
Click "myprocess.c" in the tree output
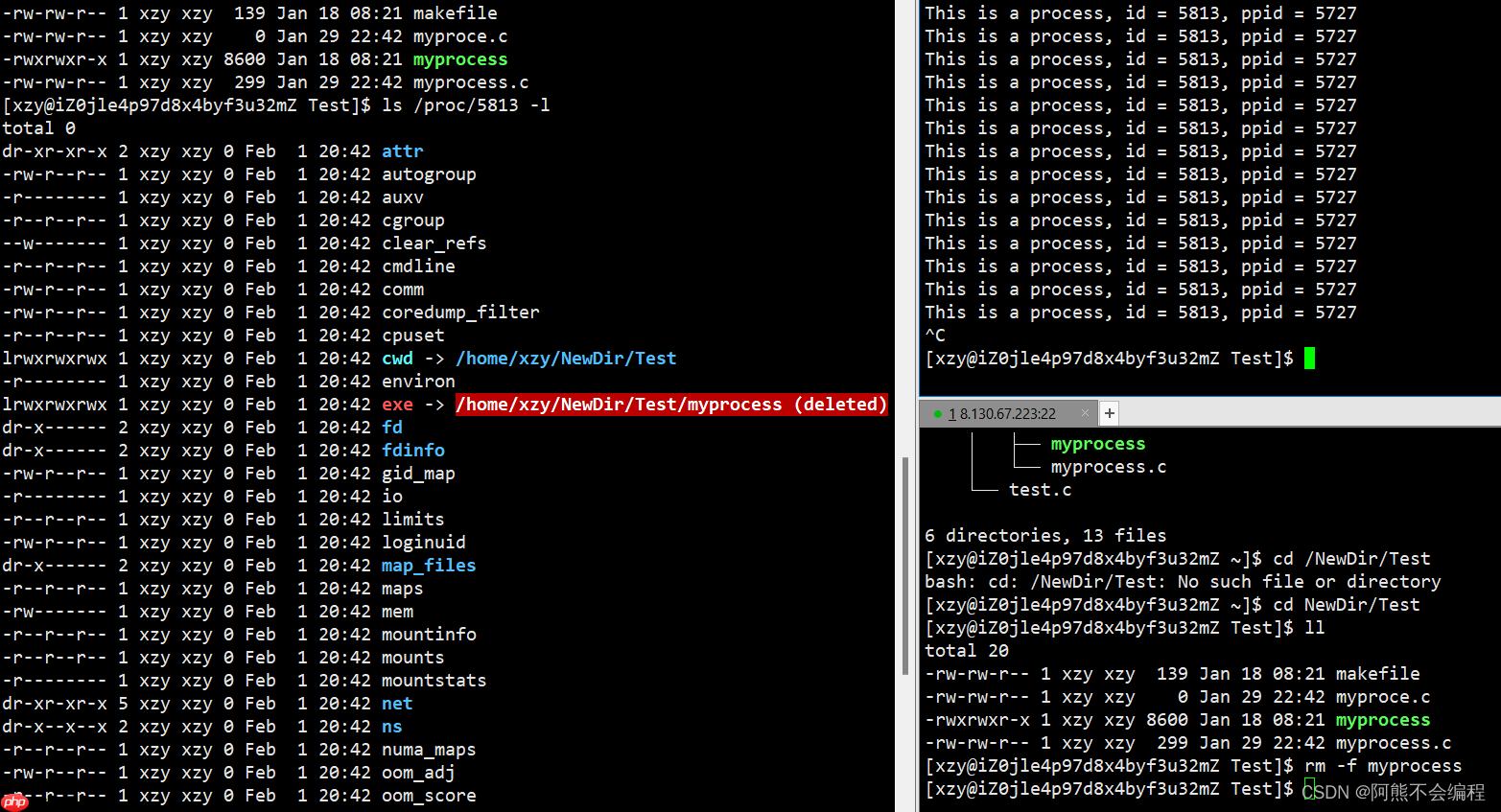[x=1109, y=467]
